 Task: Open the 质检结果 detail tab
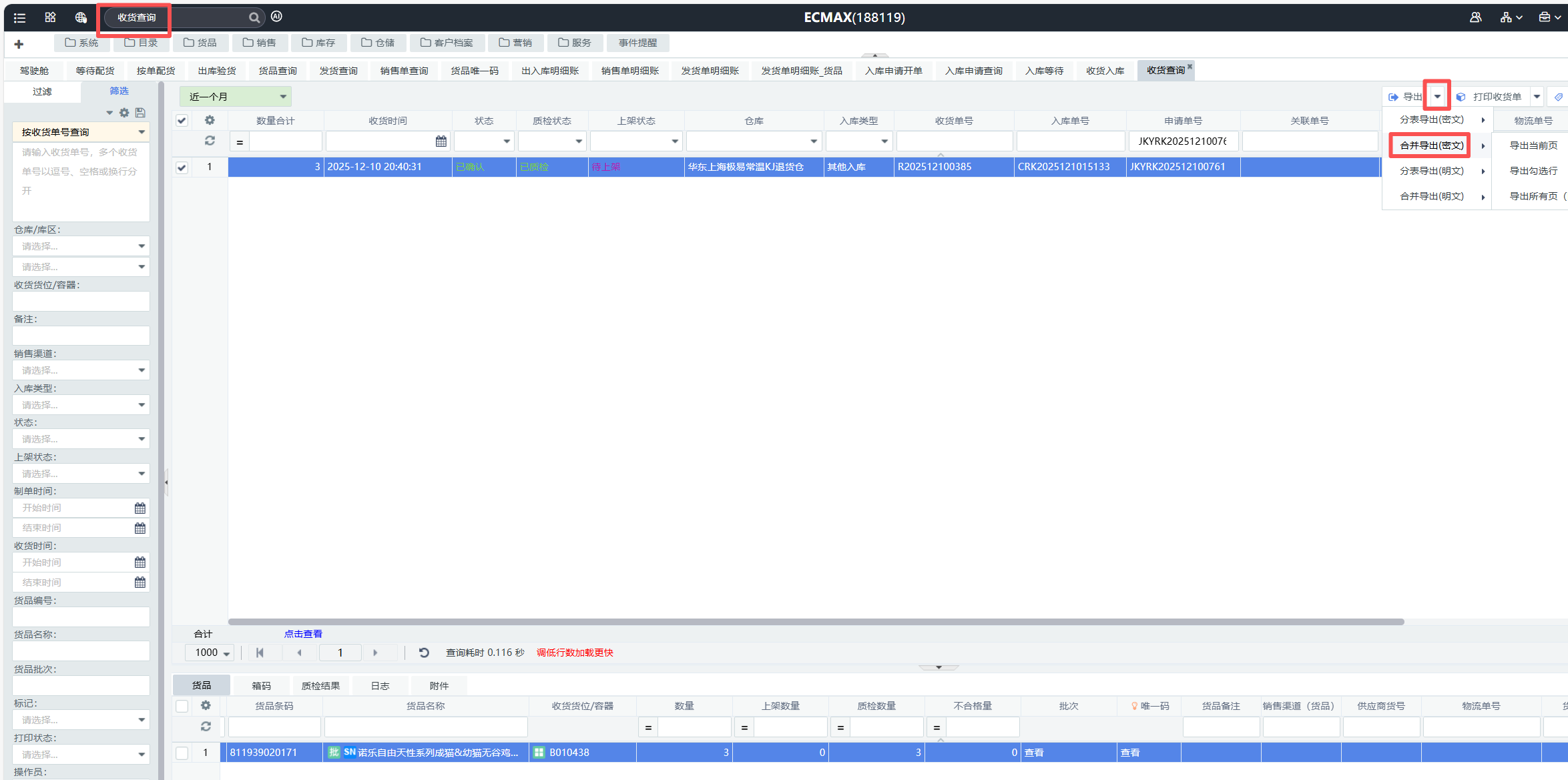click(x=320, y=686)
